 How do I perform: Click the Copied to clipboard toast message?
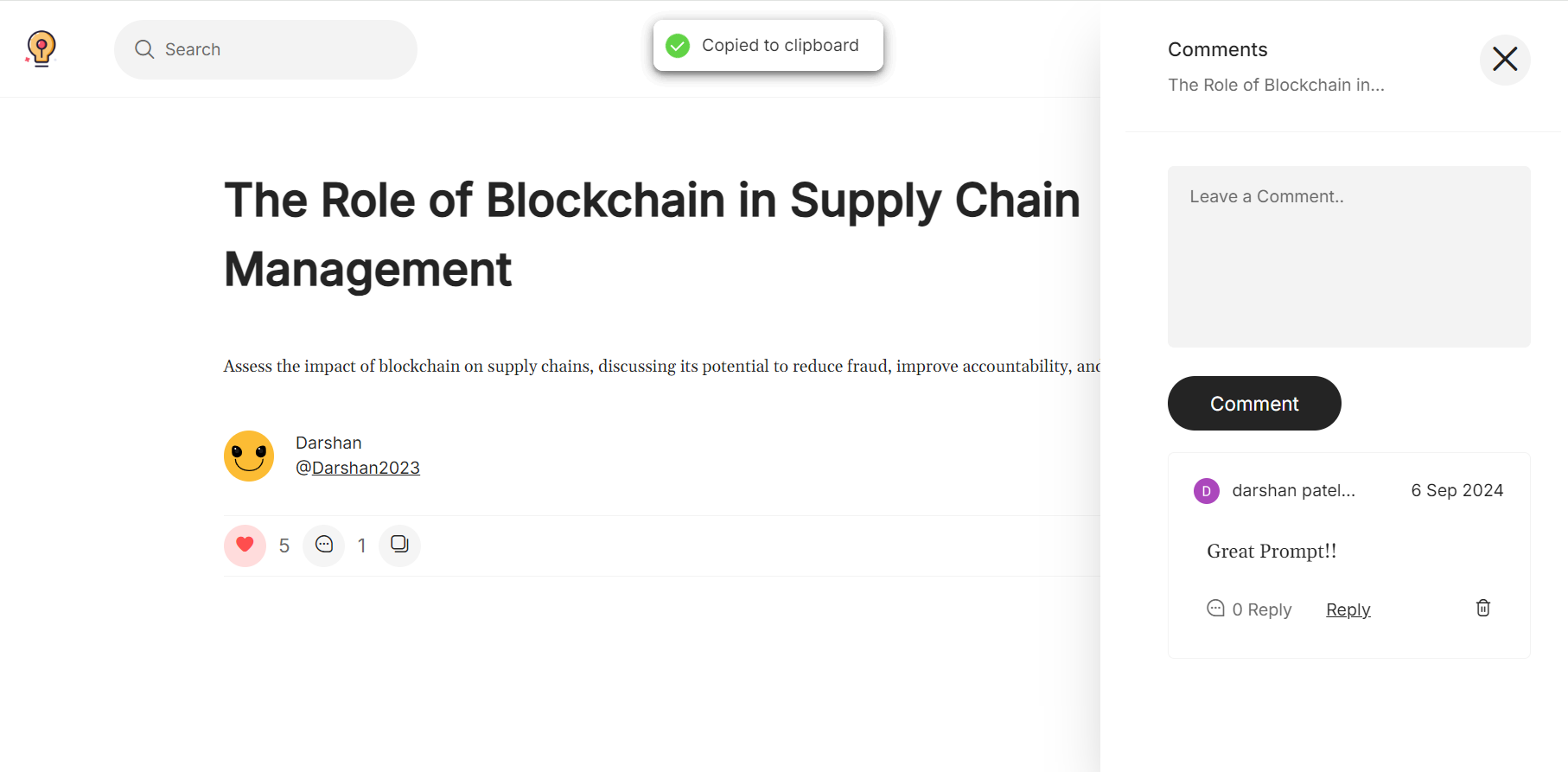click(780, 46)
